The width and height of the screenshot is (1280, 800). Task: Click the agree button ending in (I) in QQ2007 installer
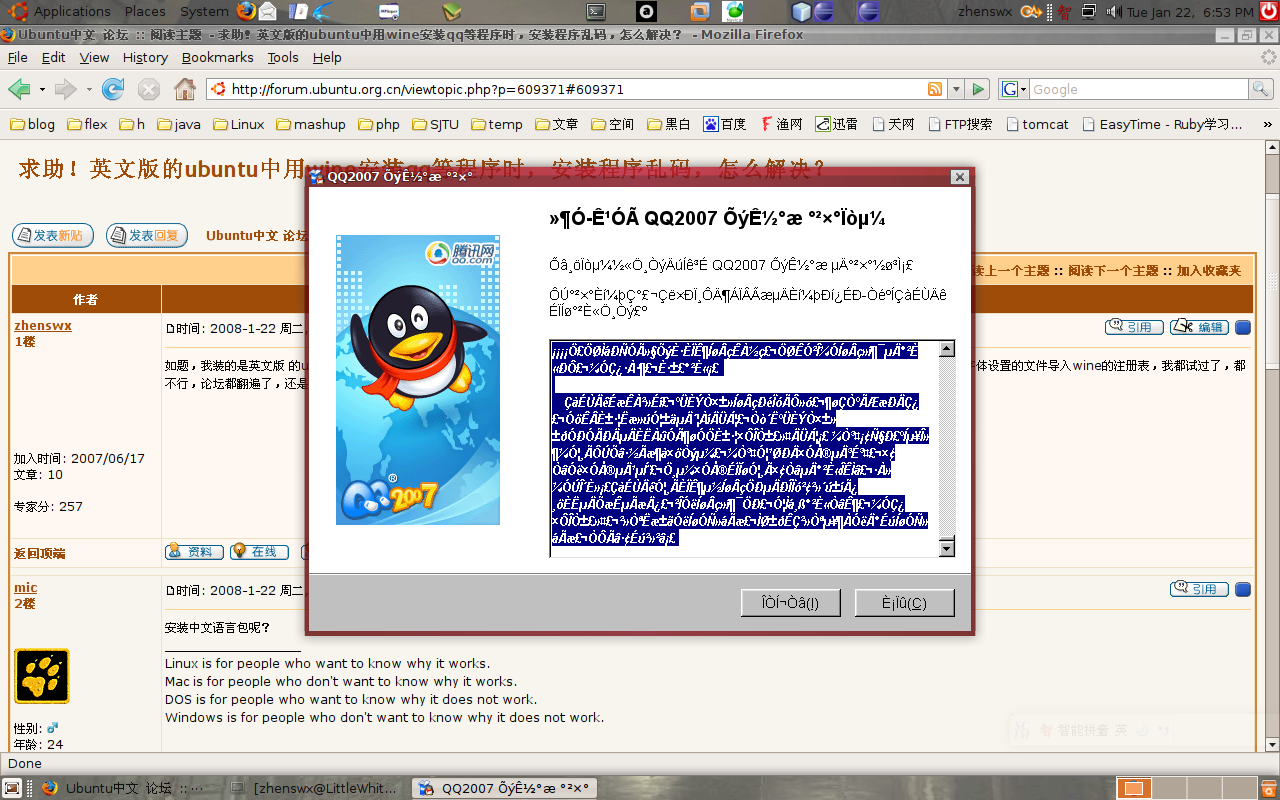point(790,603)
